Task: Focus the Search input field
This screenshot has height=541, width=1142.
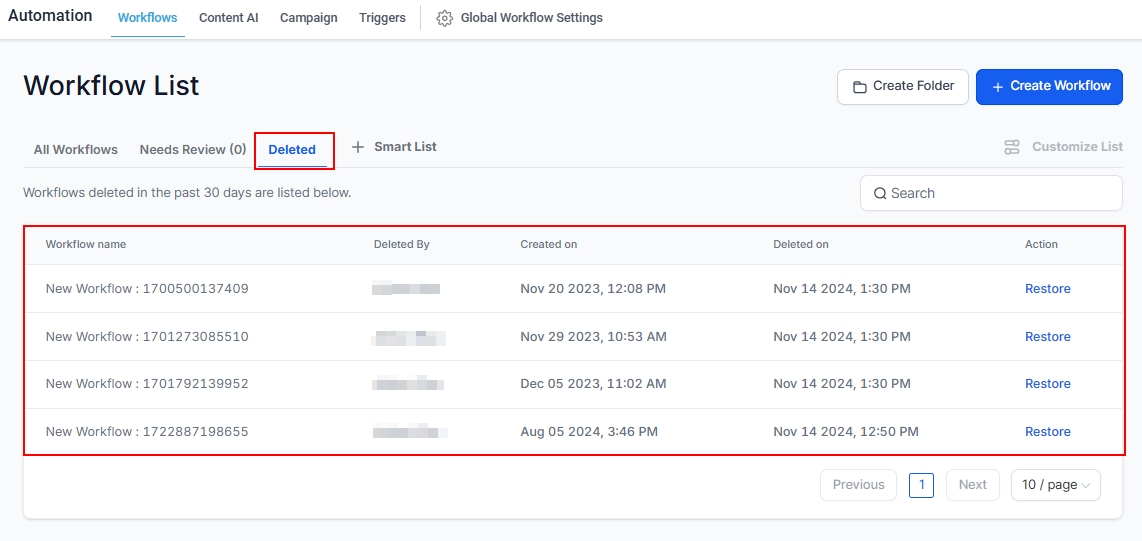Action: coord(1000,194)
